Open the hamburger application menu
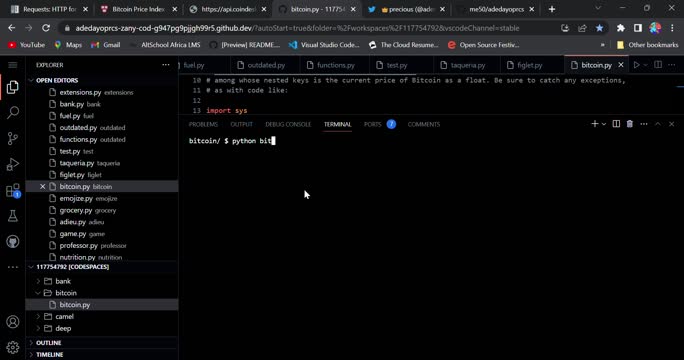 [13, 65]
